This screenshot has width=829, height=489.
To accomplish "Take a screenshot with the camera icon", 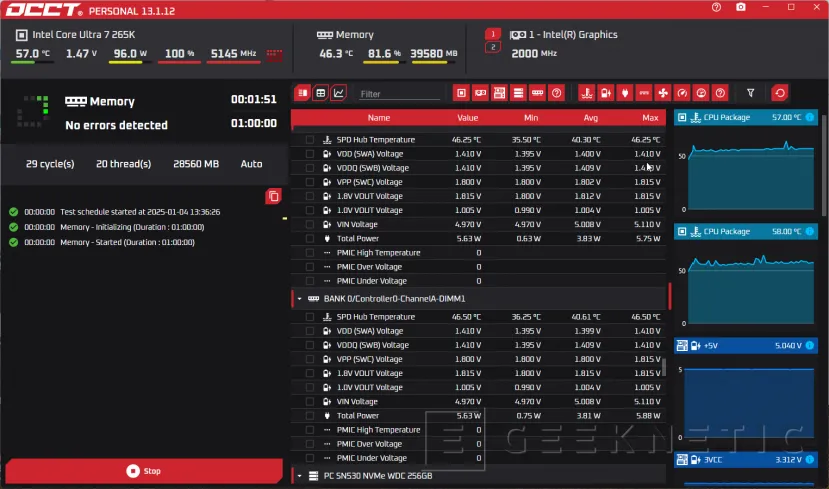I will (x=741, y=7).
